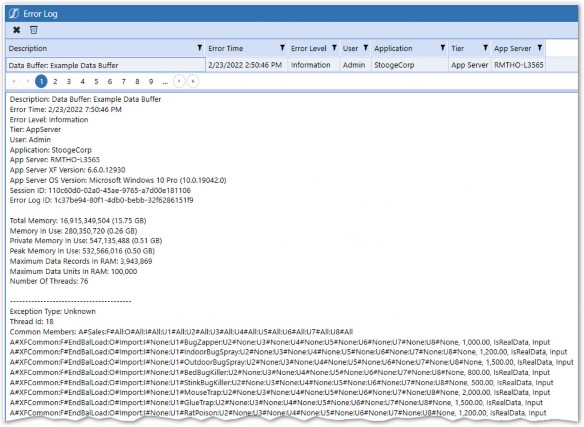The image size is (584, 427).
Task: Open the User column filter icon
Action: pyautogui.click(x=366, y=48)
